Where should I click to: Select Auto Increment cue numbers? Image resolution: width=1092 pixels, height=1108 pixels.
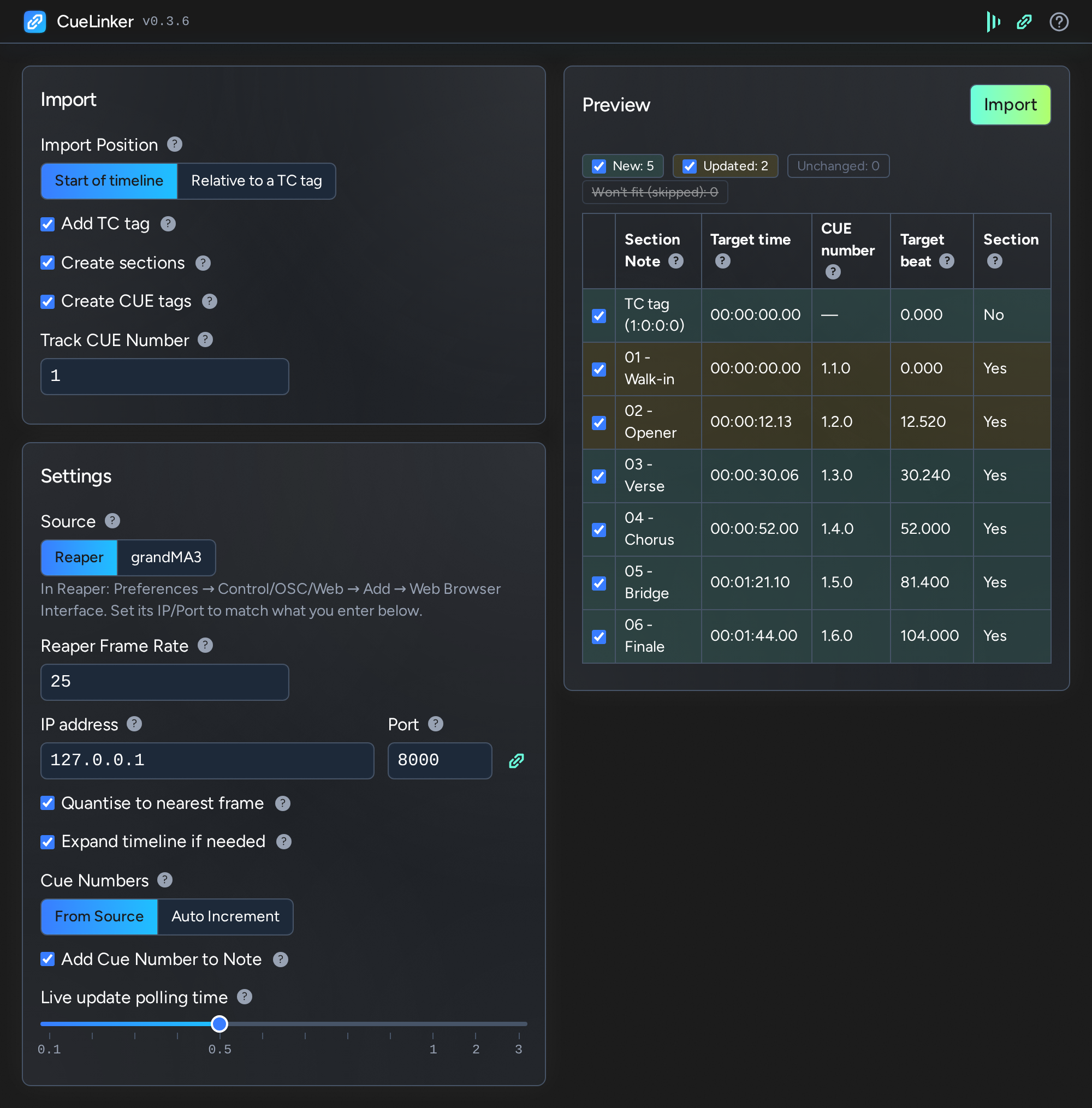click(x=225, y=916)
